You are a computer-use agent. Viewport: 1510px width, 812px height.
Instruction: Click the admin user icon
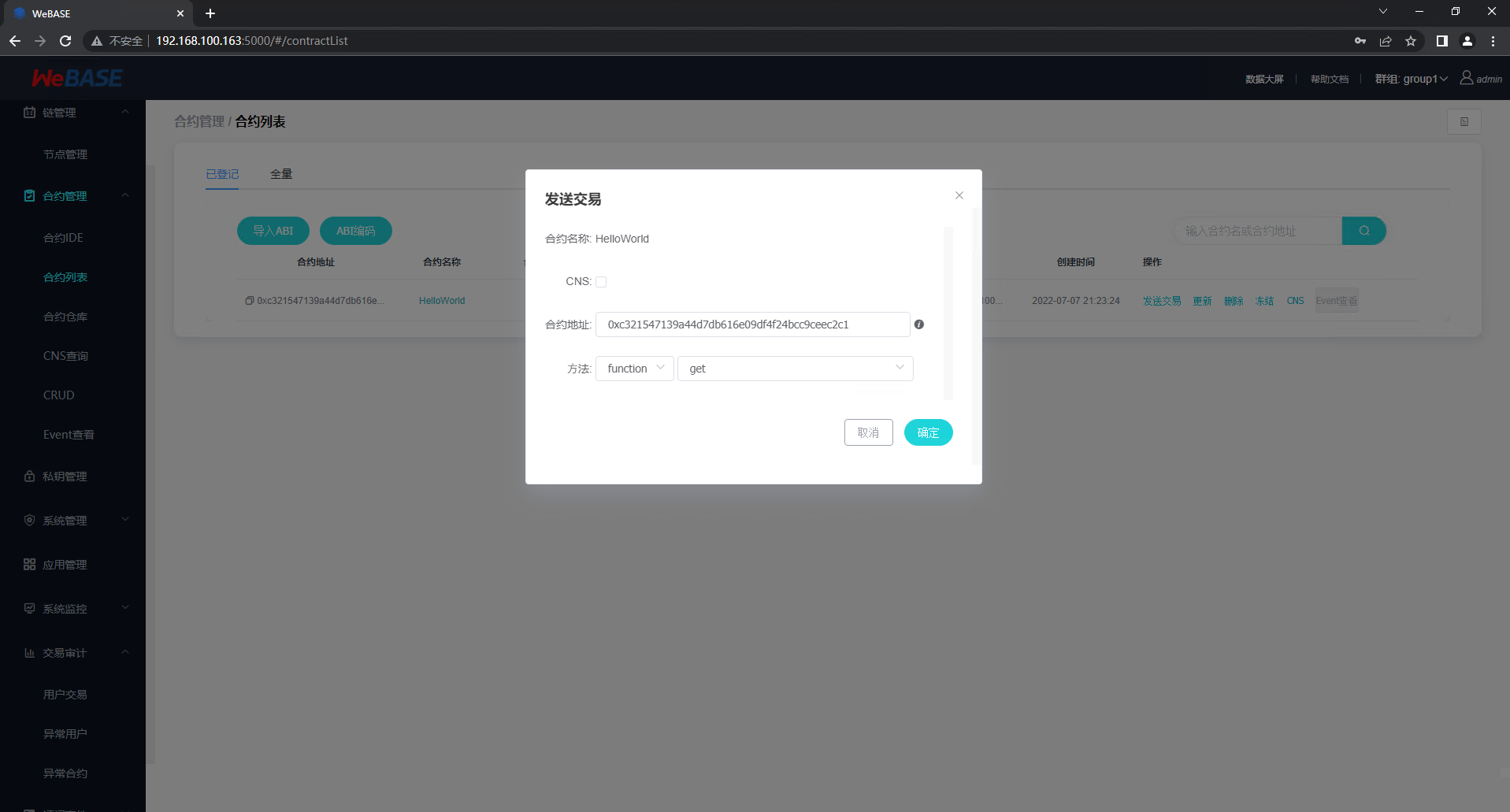click(x=1466, y=77)
